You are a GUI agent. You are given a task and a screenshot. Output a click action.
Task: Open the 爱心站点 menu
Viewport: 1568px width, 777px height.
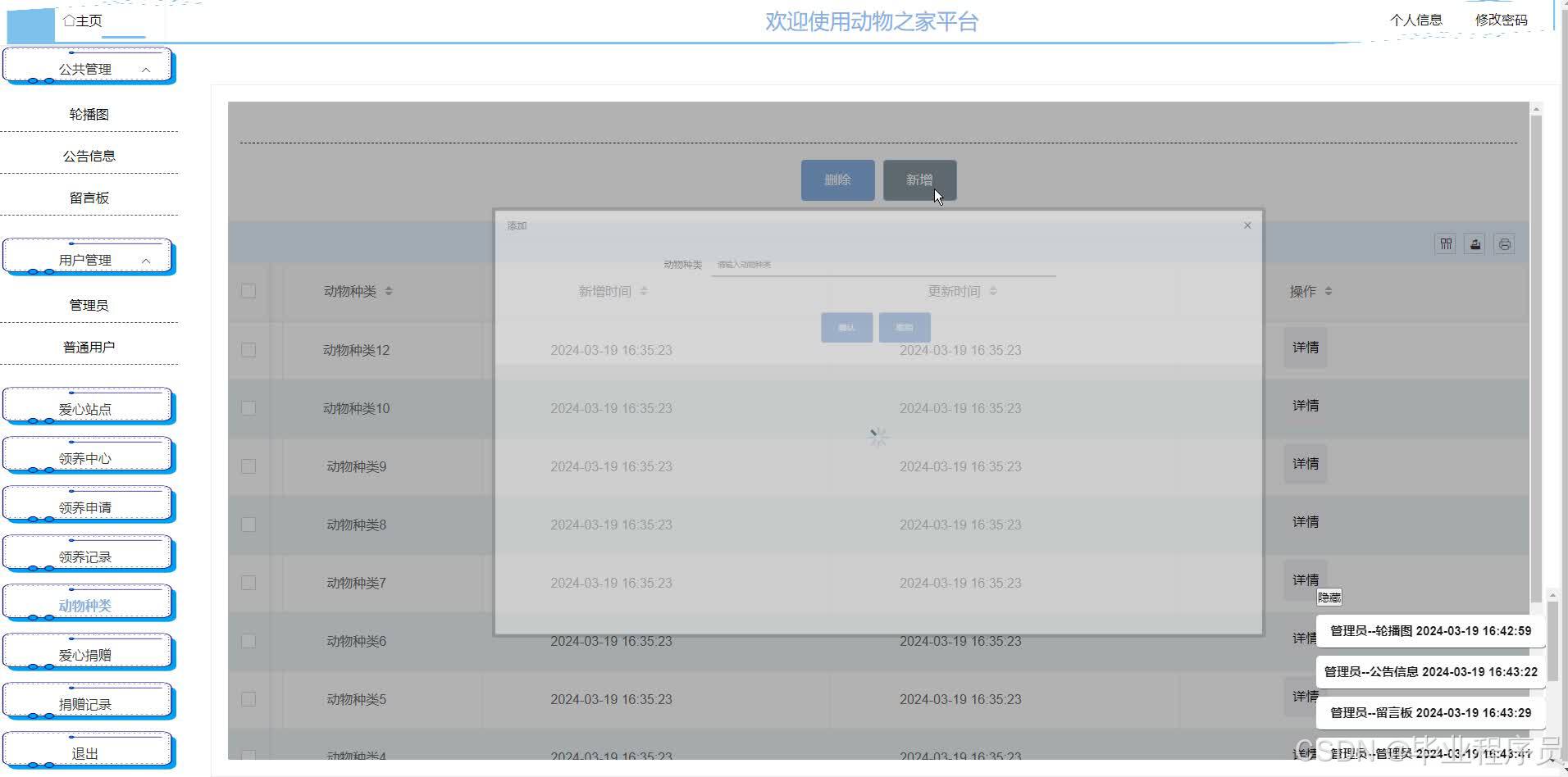click(88, 407)
